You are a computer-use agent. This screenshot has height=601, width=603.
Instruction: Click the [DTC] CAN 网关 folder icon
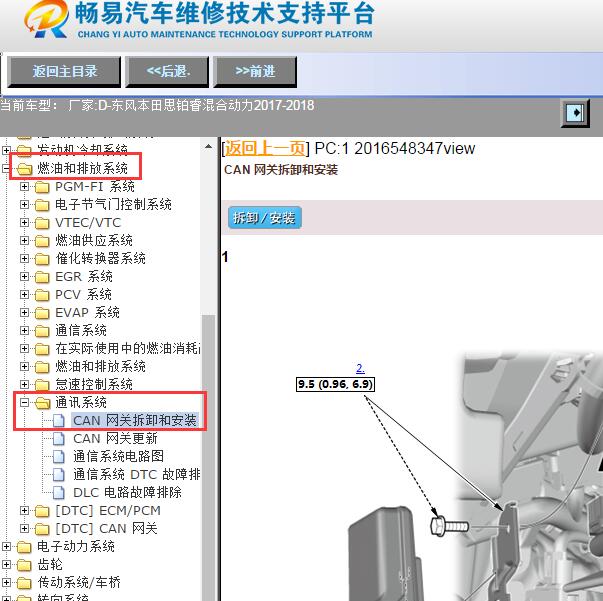(x=42, y=529)
